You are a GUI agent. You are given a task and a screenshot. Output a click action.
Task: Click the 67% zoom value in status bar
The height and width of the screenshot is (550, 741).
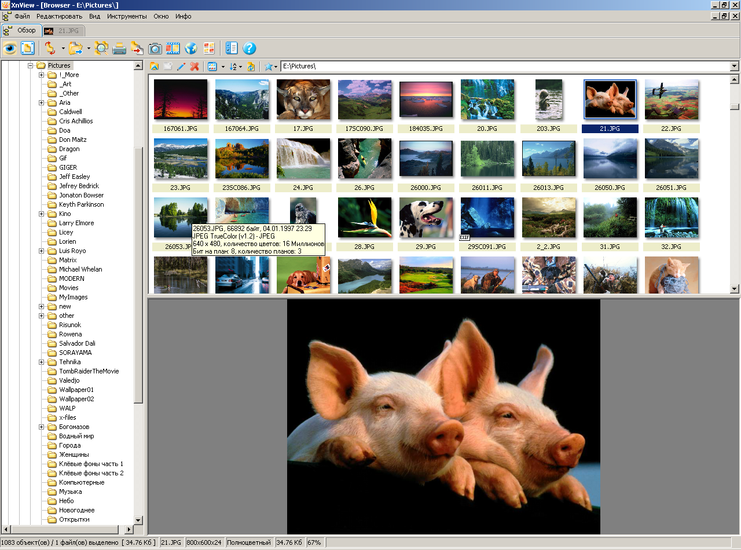coord(314,542)
